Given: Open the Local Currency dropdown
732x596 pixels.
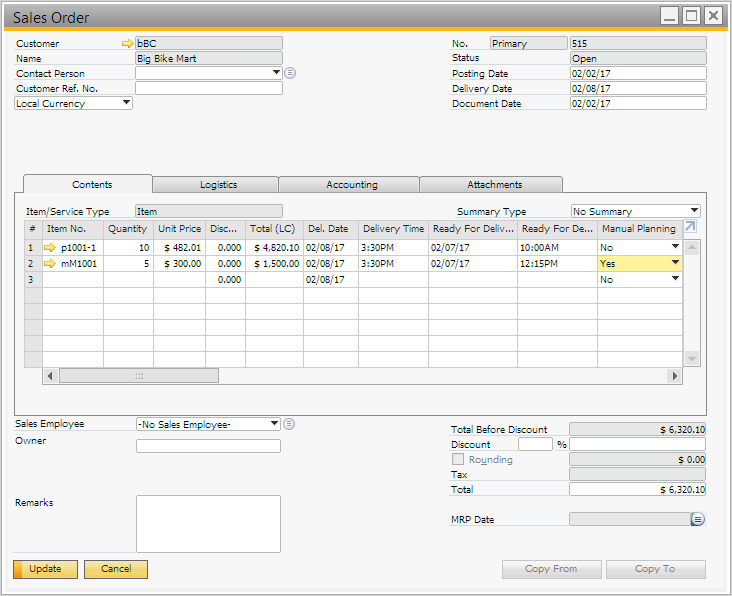Looking at the screenshot, I should pyautogui.click(x=127, y=103).
